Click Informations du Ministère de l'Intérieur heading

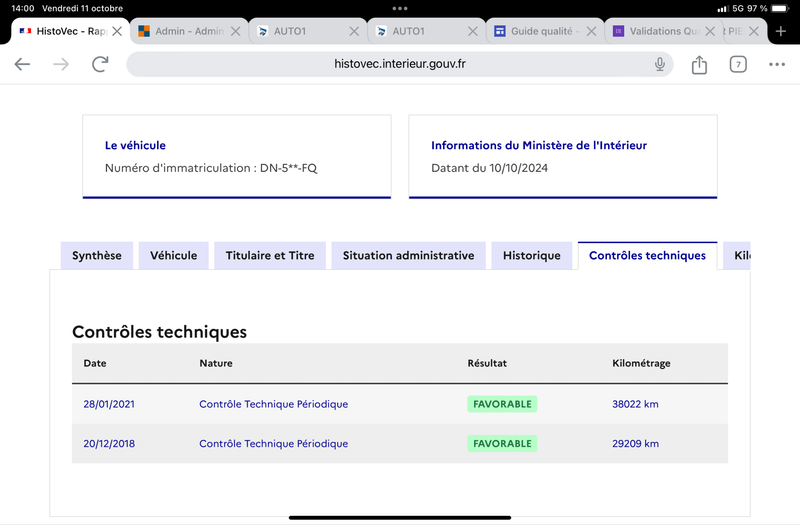click(539, 145)
